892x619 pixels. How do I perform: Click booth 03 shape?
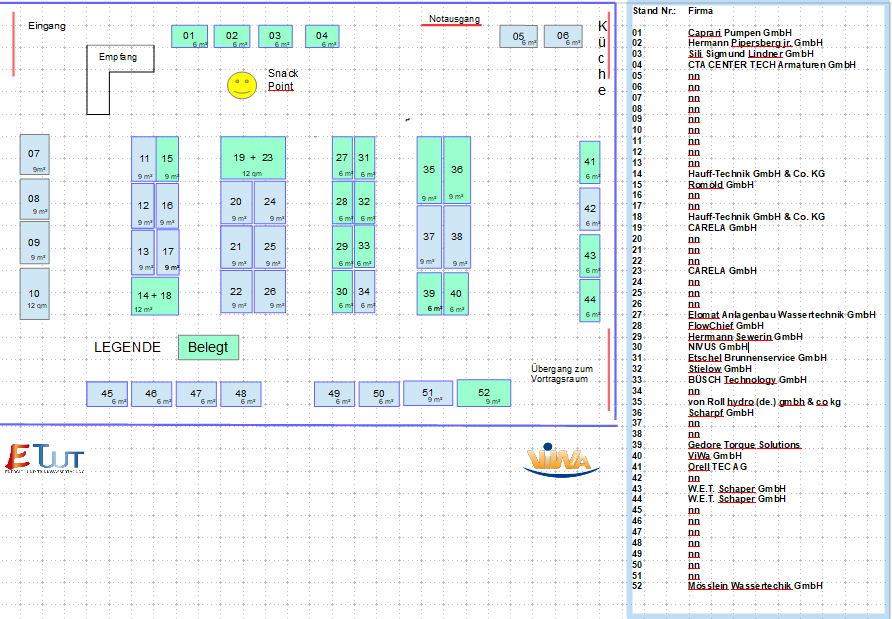(x=275, y=36)
